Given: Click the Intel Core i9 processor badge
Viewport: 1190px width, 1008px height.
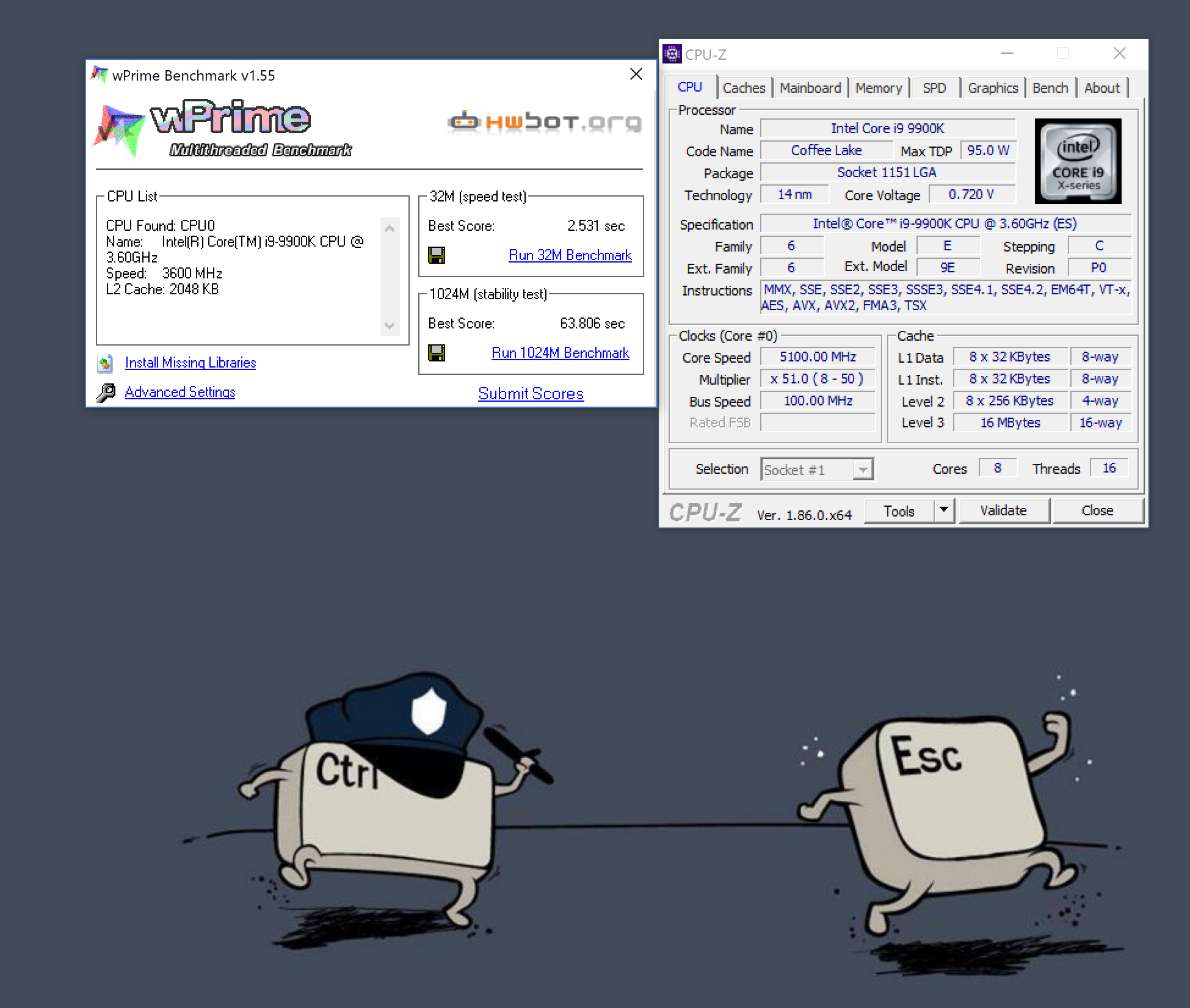Looking at the screenshot, I should click(1078, 161).
